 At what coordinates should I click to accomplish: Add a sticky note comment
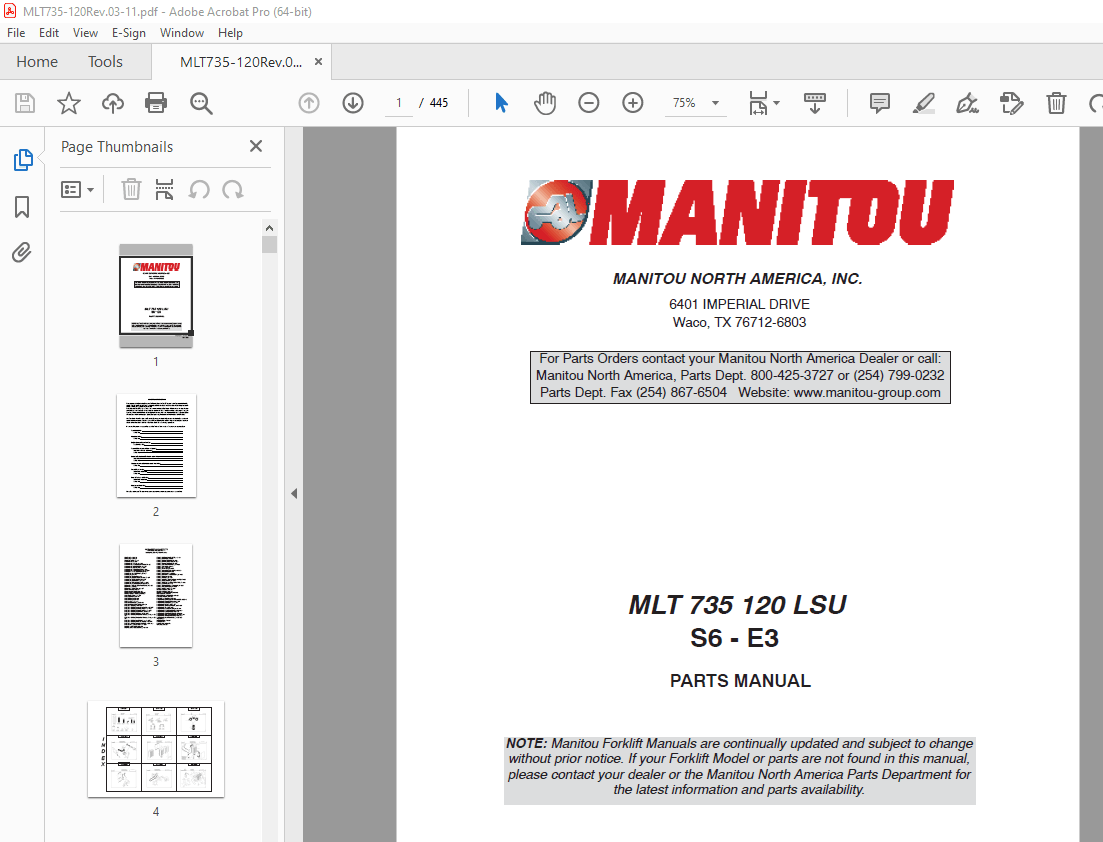click(x=878, y=103)
